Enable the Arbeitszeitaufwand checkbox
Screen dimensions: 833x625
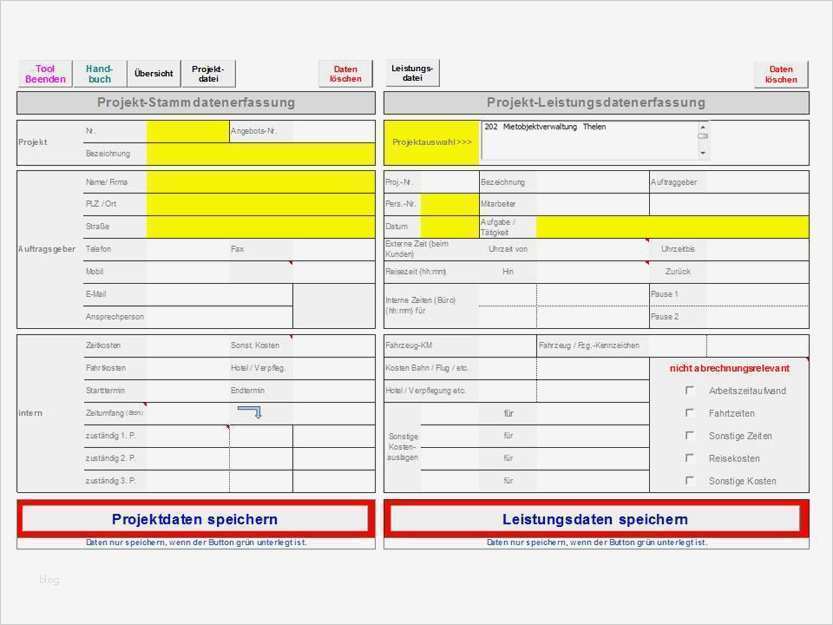tap(688, 391)
